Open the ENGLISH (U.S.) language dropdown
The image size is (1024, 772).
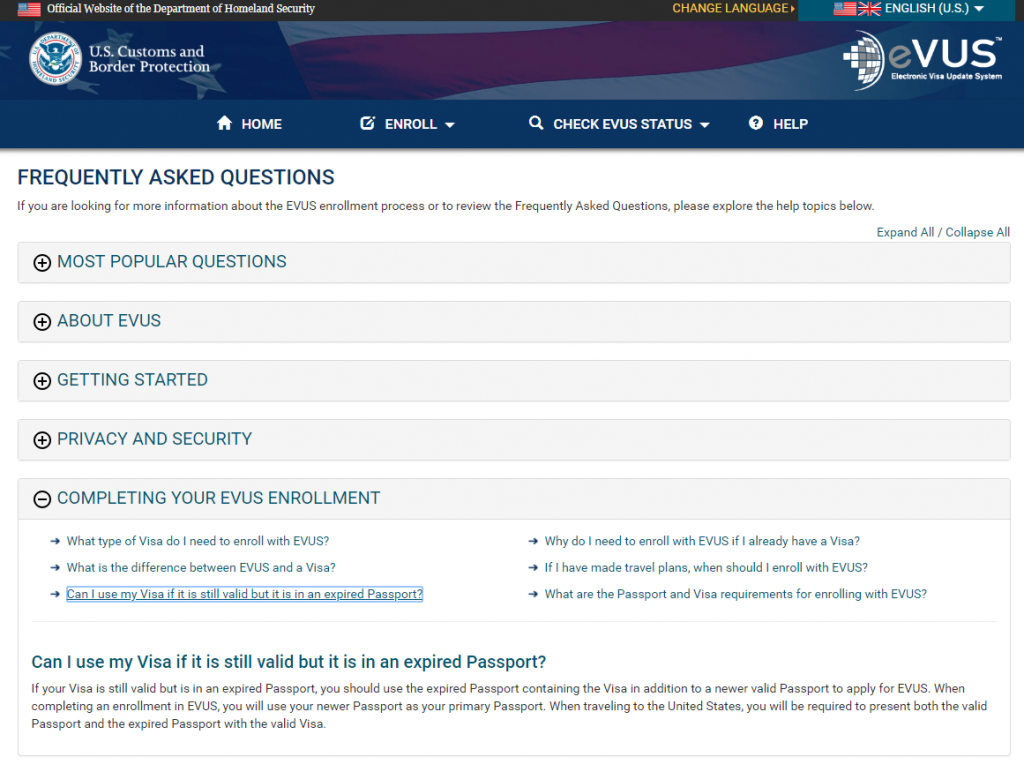908,9
